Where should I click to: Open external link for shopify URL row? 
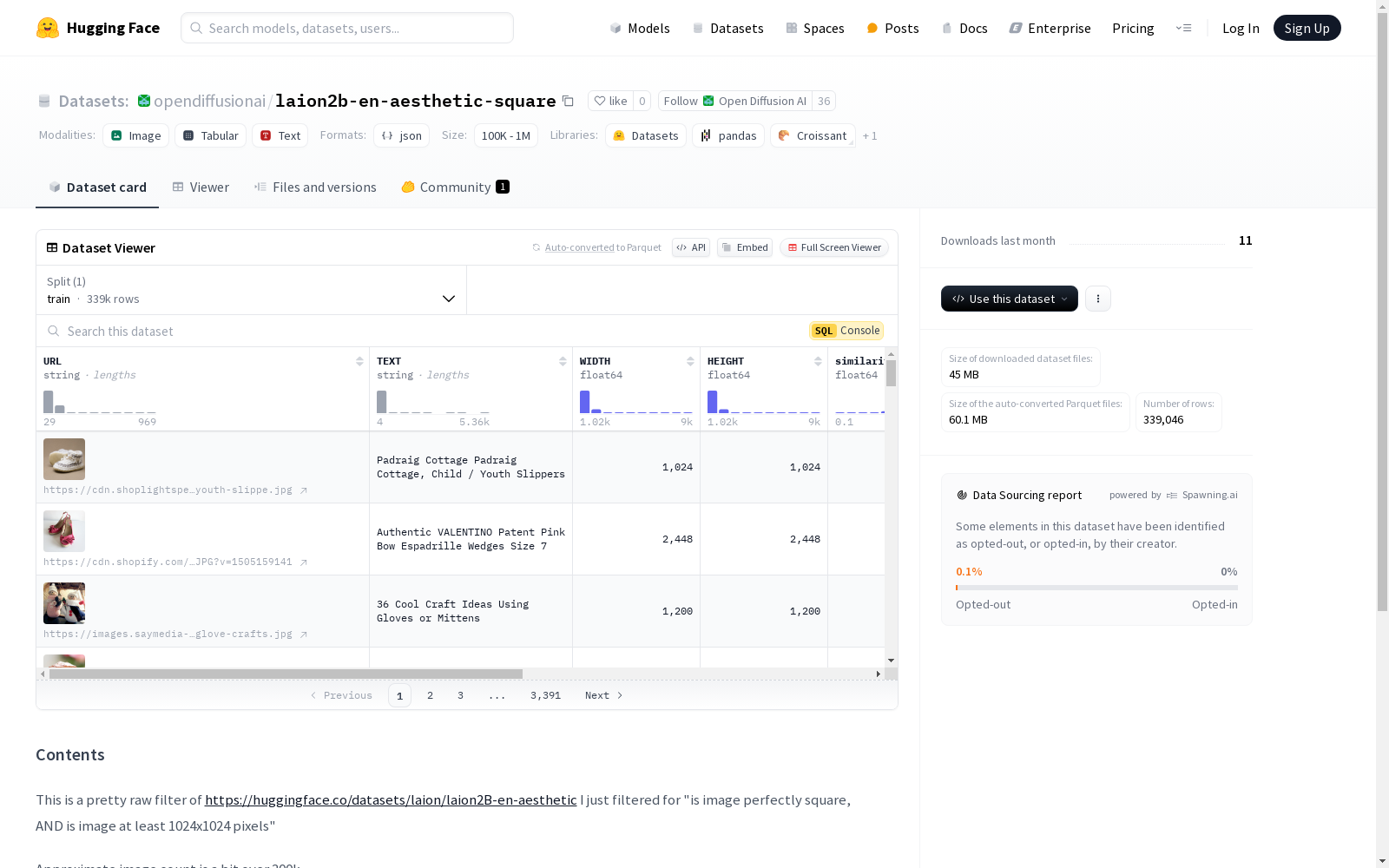click(x=304, y=562)
